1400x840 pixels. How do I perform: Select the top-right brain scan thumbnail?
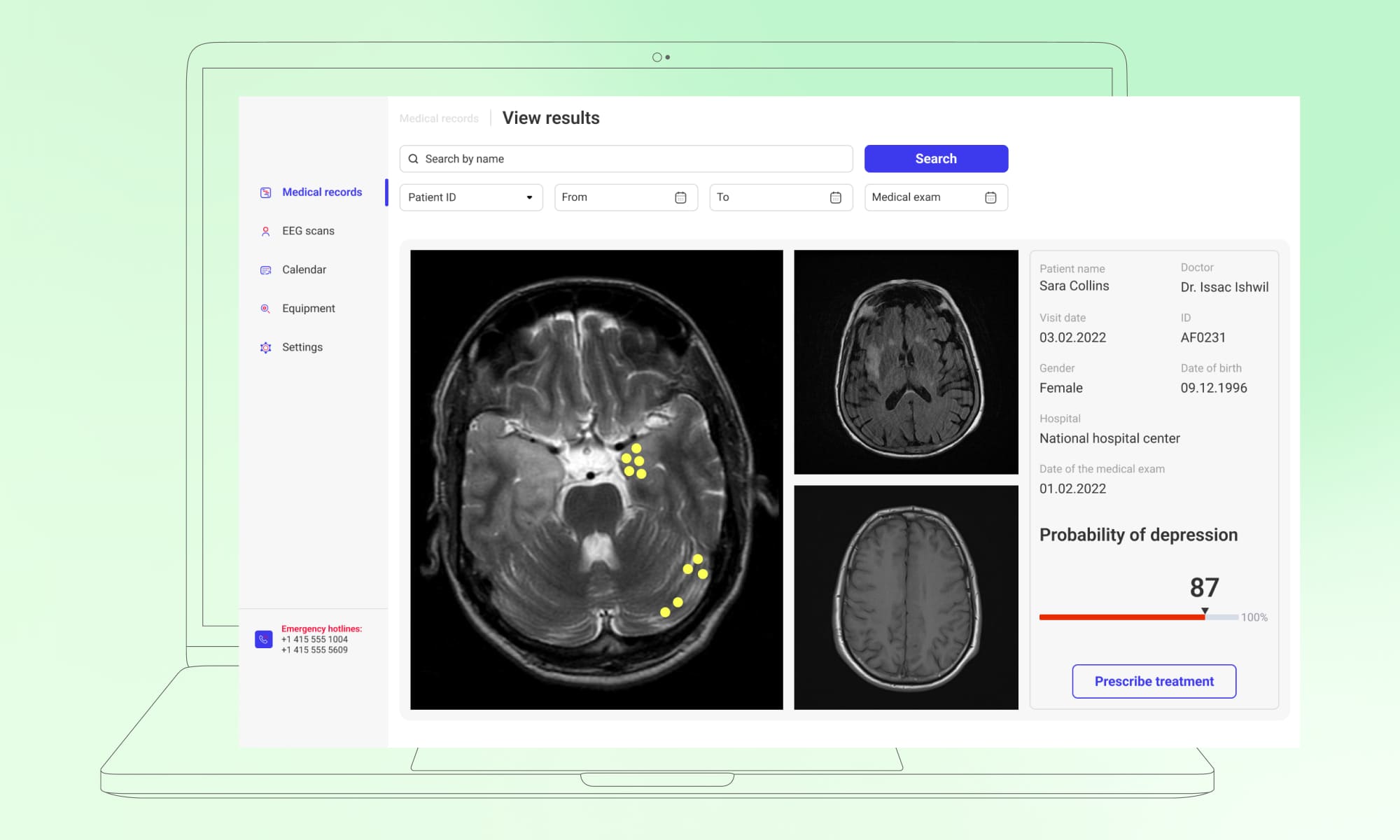[906, 362]
